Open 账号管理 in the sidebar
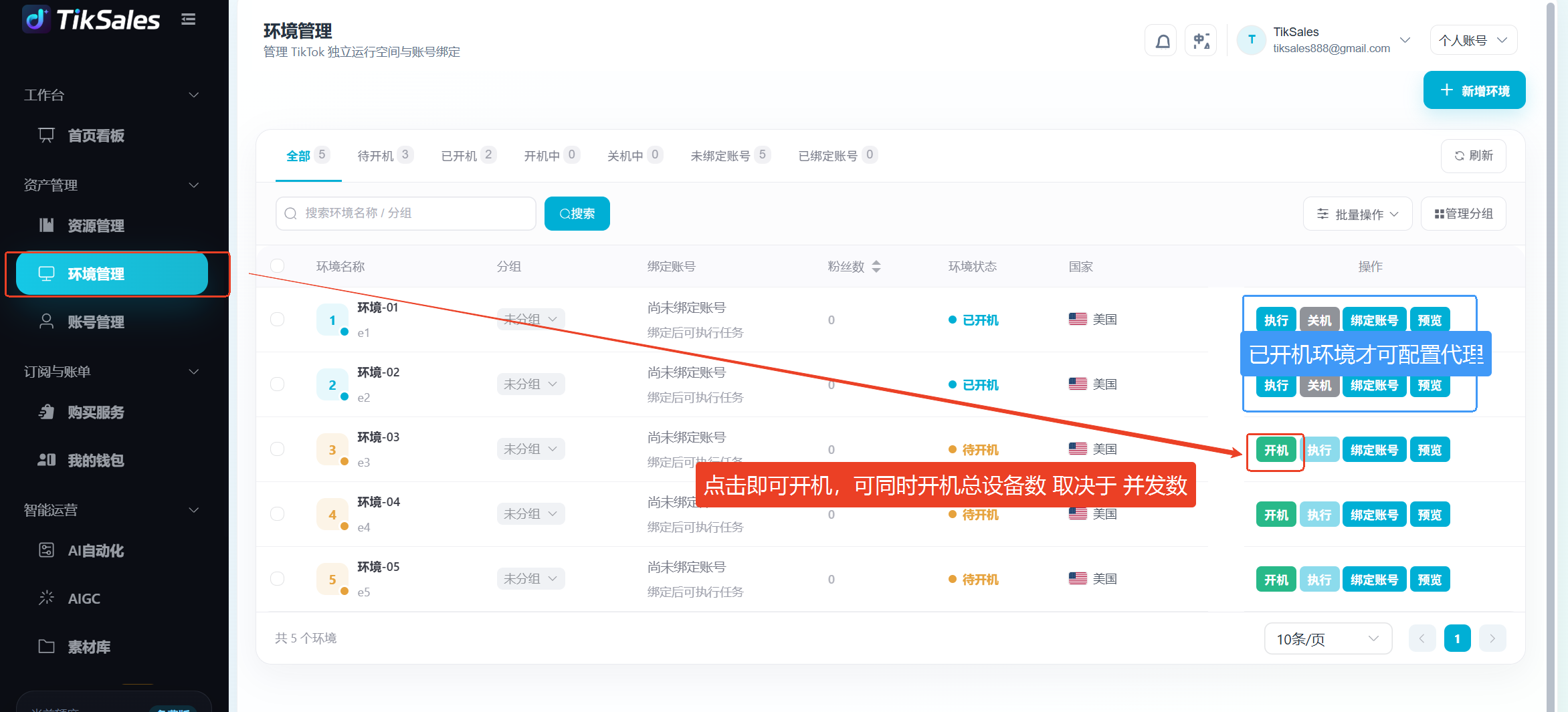The width and height of the screenshot is (1568, 712). [111, 322]
